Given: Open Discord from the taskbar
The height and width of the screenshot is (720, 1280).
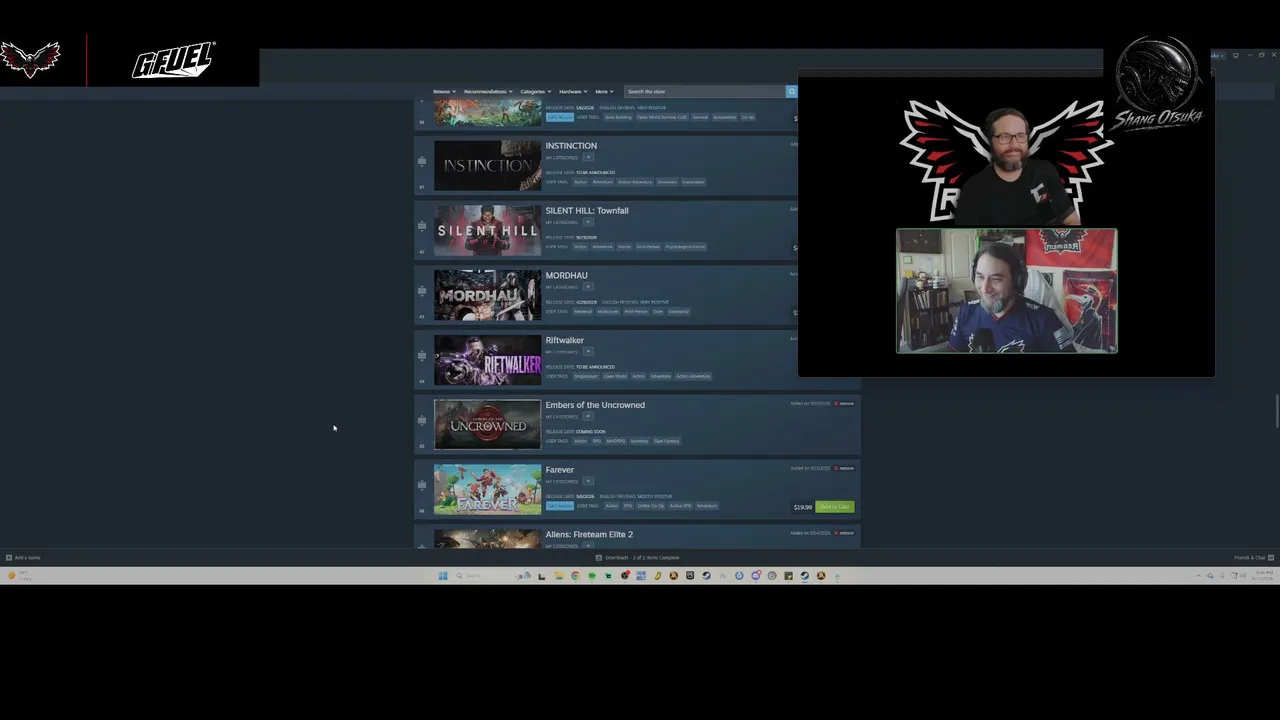Looking at the screenshot, I should pos(755,576).
